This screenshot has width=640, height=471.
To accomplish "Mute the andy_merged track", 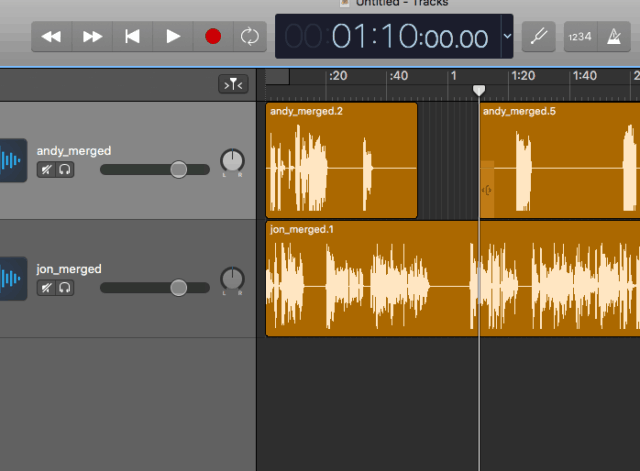I will click(46, 169).
